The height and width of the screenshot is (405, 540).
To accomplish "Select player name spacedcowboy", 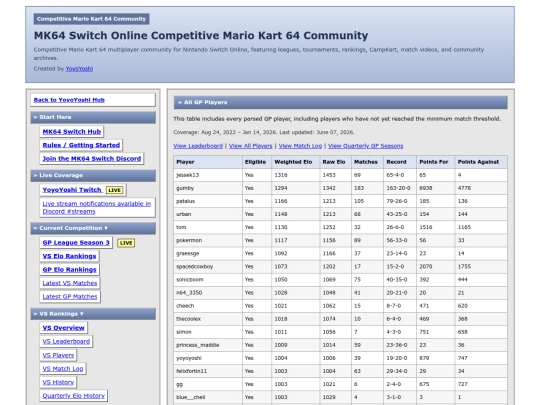I will coord(195,267).
